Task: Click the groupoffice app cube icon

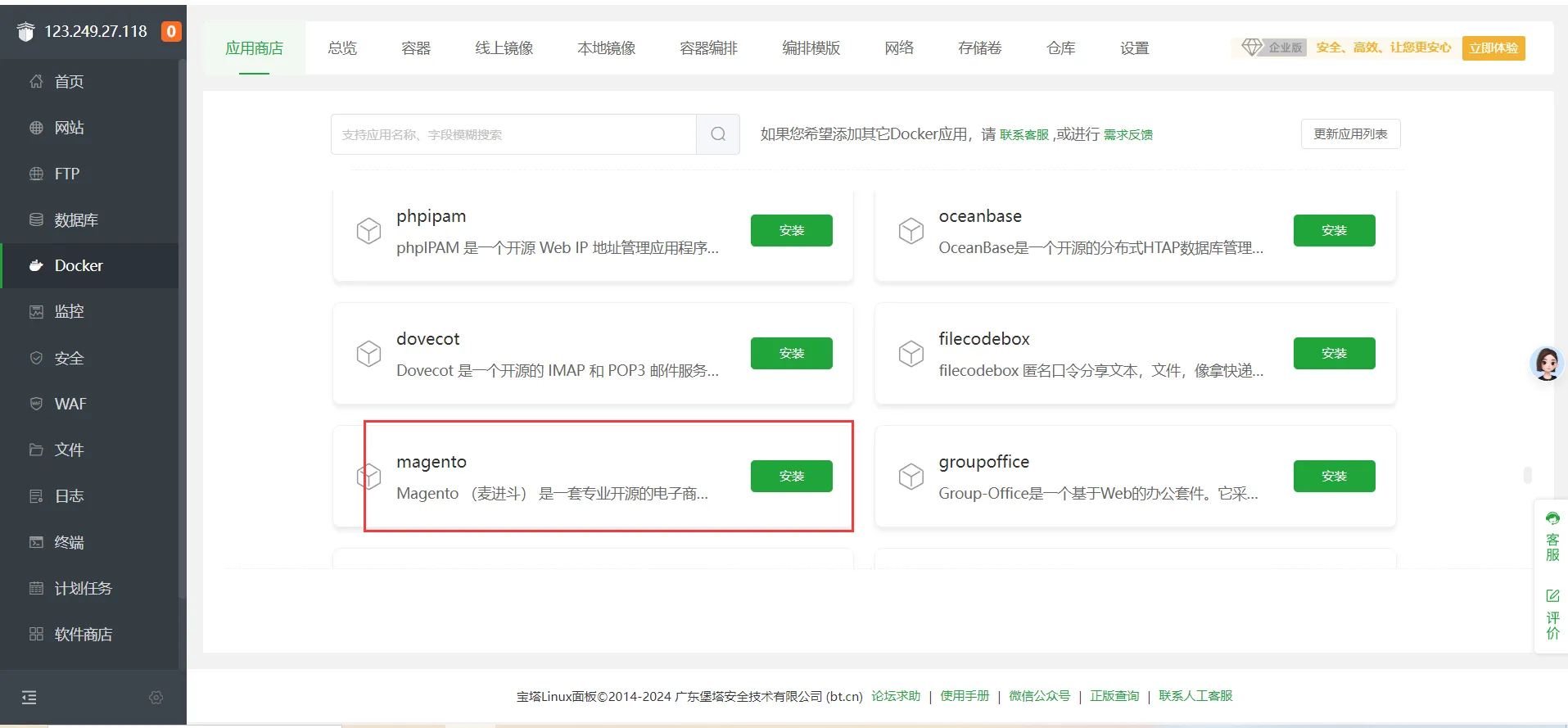Action: [911, 477]
